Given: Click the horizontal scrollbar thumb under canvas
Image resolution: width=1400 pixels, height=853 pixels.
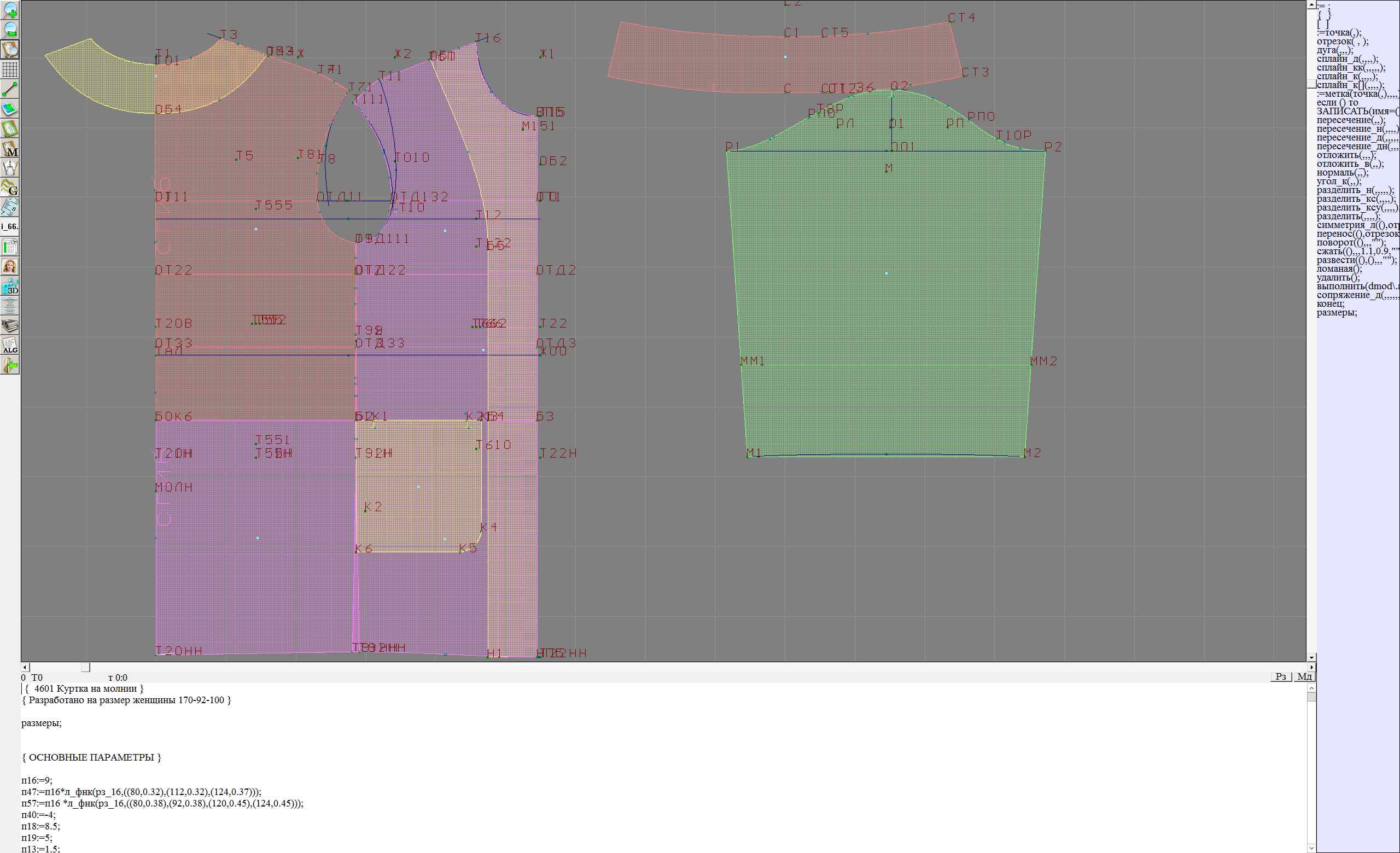Looking at the screenshot, I should point(85,667).
